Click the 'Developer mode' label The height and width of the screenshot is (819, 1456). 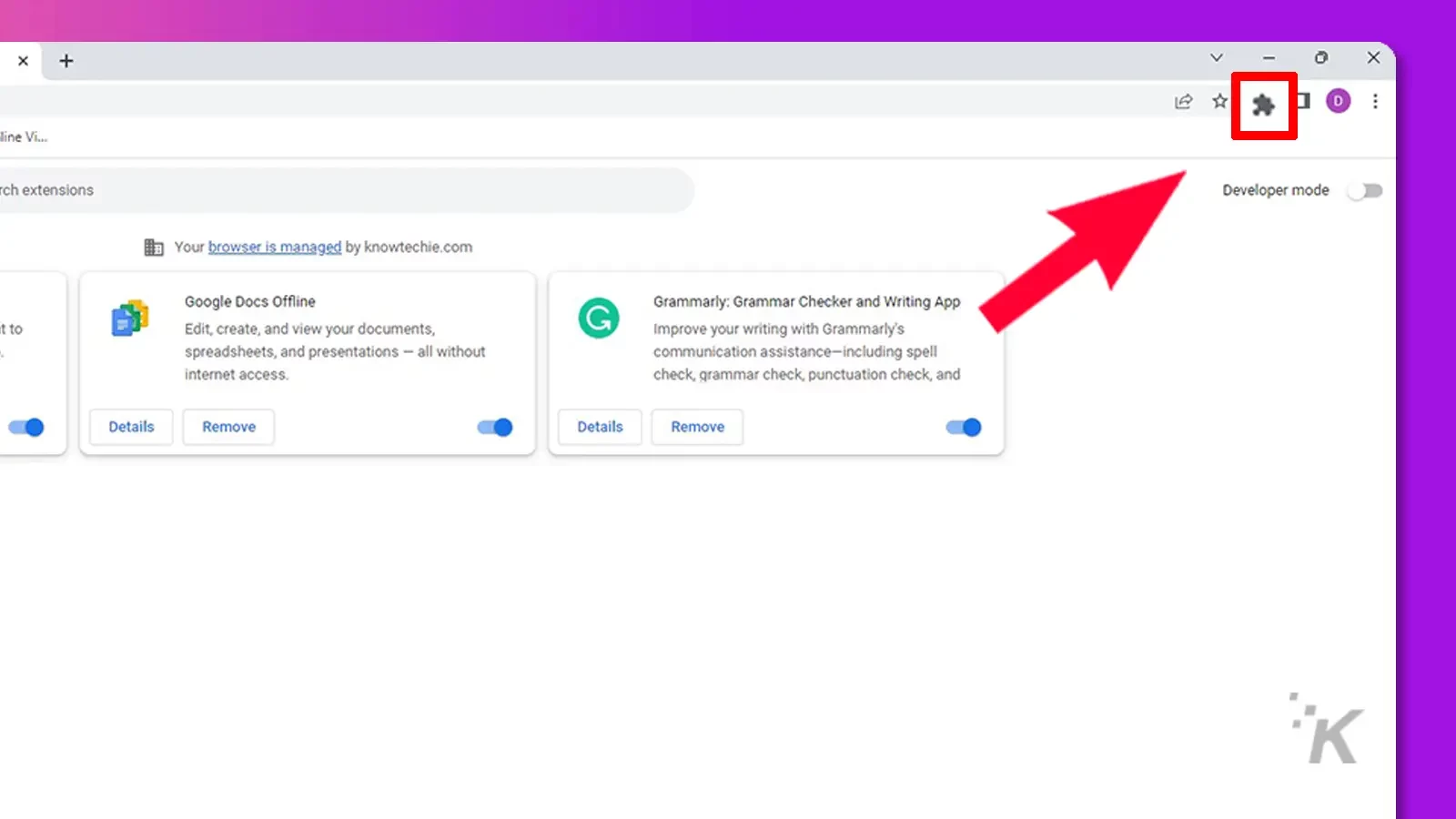point(1275,190)
